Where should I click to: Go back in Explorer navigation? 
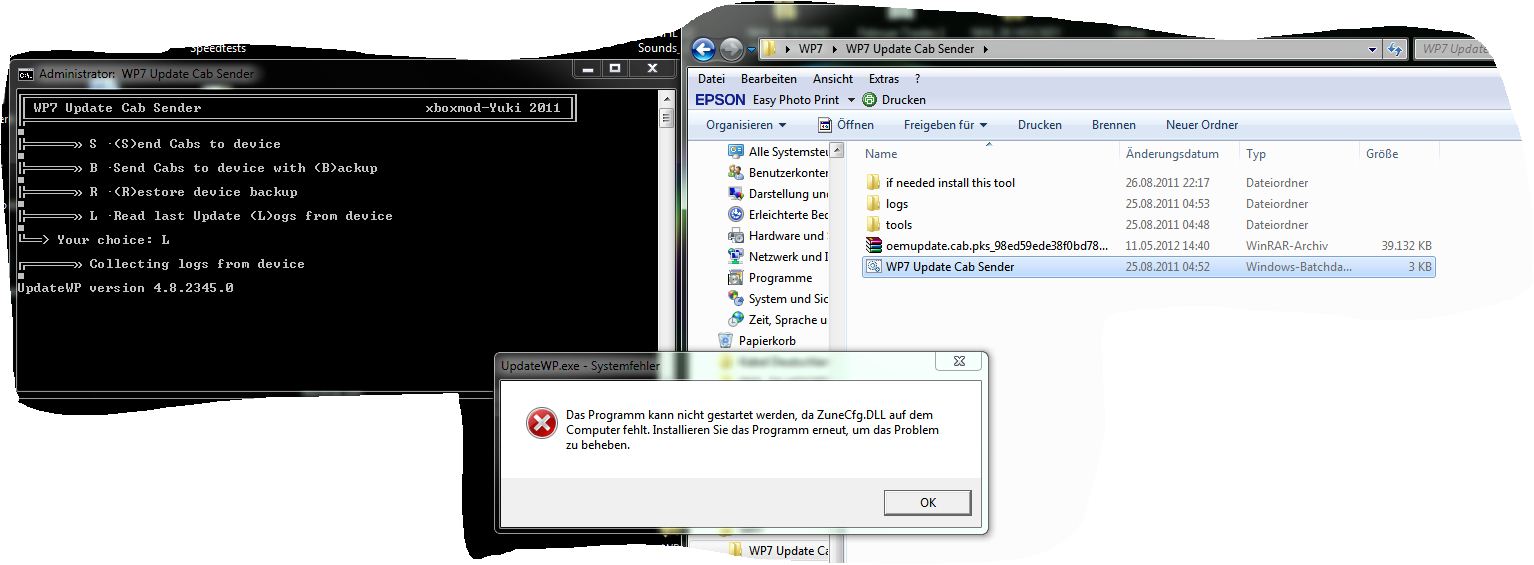(703, 48)
